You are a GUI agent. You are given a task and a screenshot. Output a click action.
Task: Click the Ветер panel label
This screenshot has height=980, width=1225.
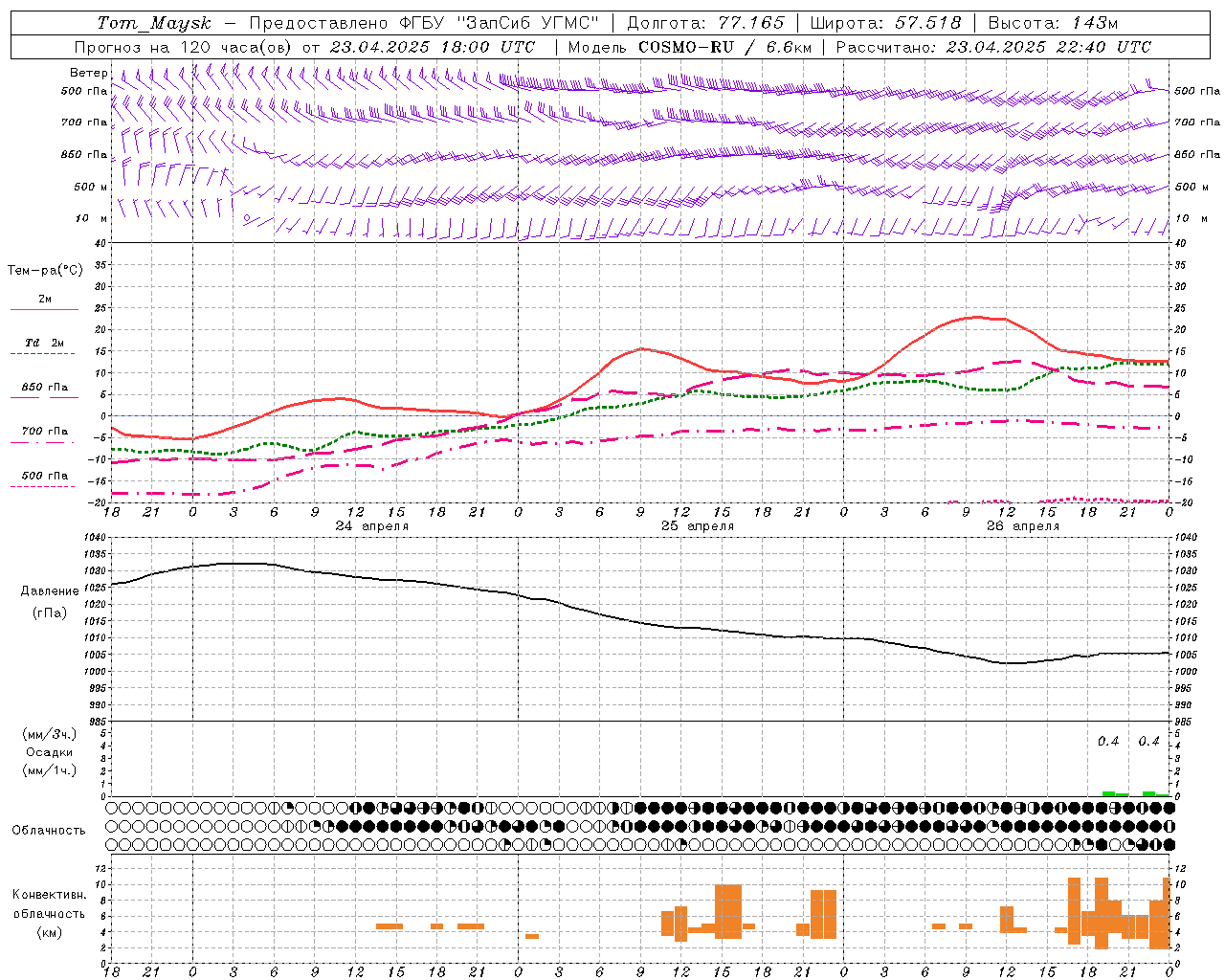(x=88, y=73)
